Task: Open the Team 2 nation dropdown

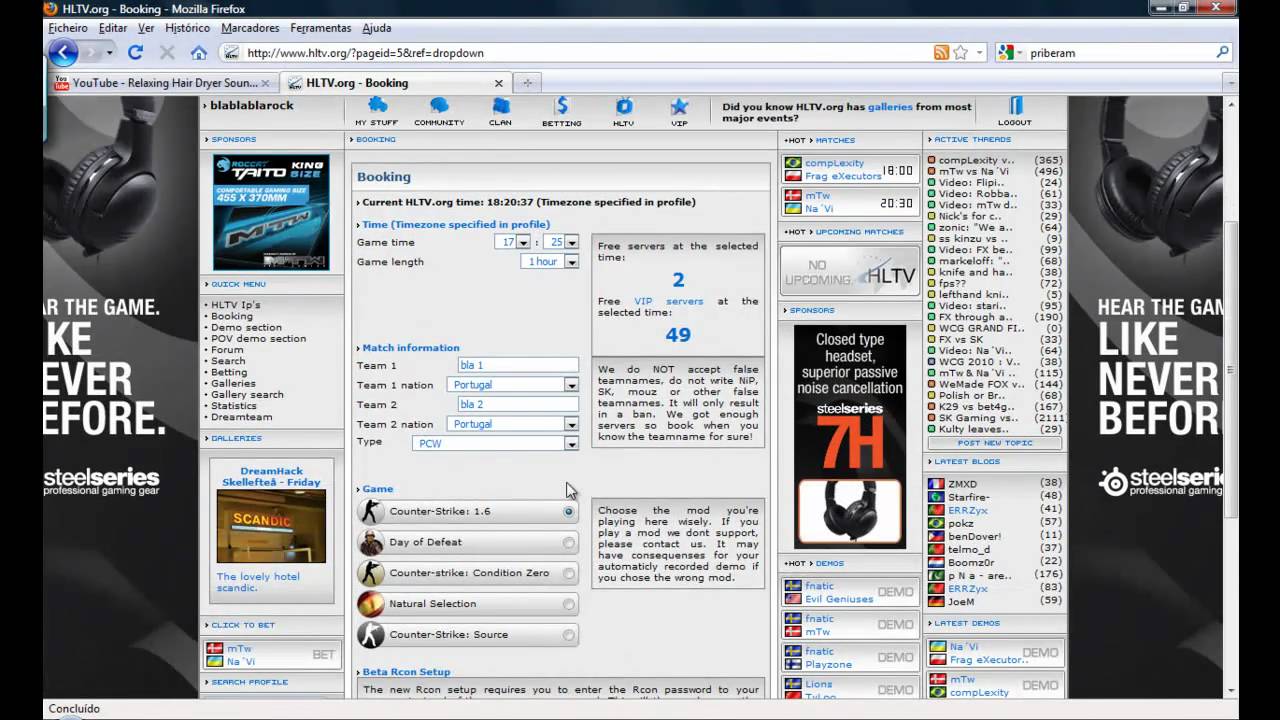Action: tap(571, 424)
